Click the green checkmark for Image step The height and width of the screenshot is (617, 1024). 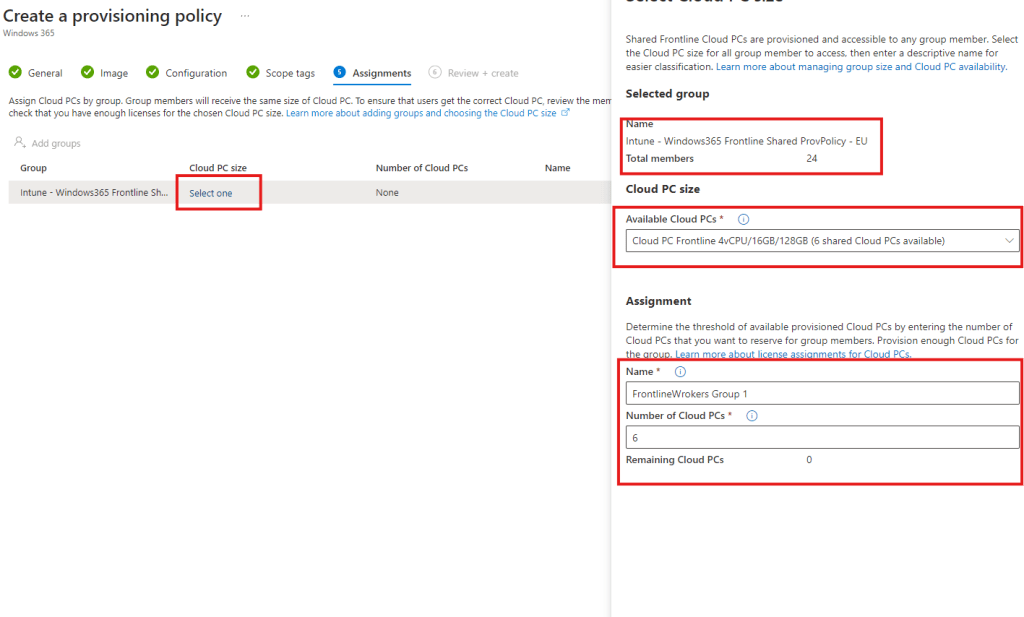[88, 72]
